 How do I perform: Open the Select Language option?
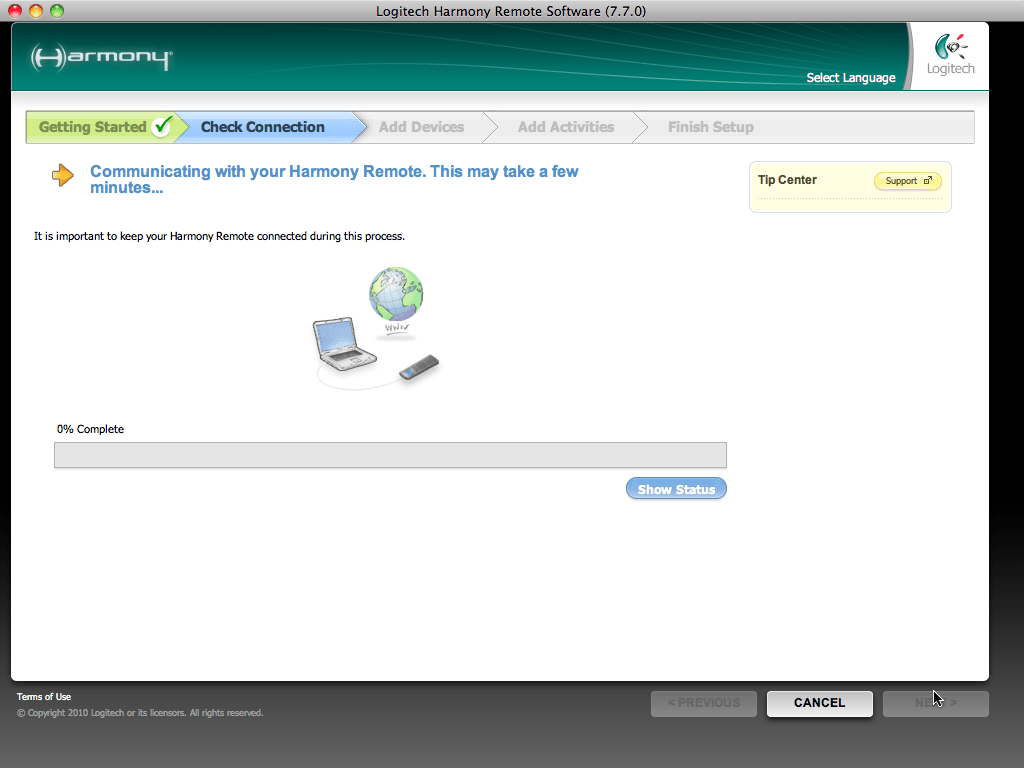[851, 78]
